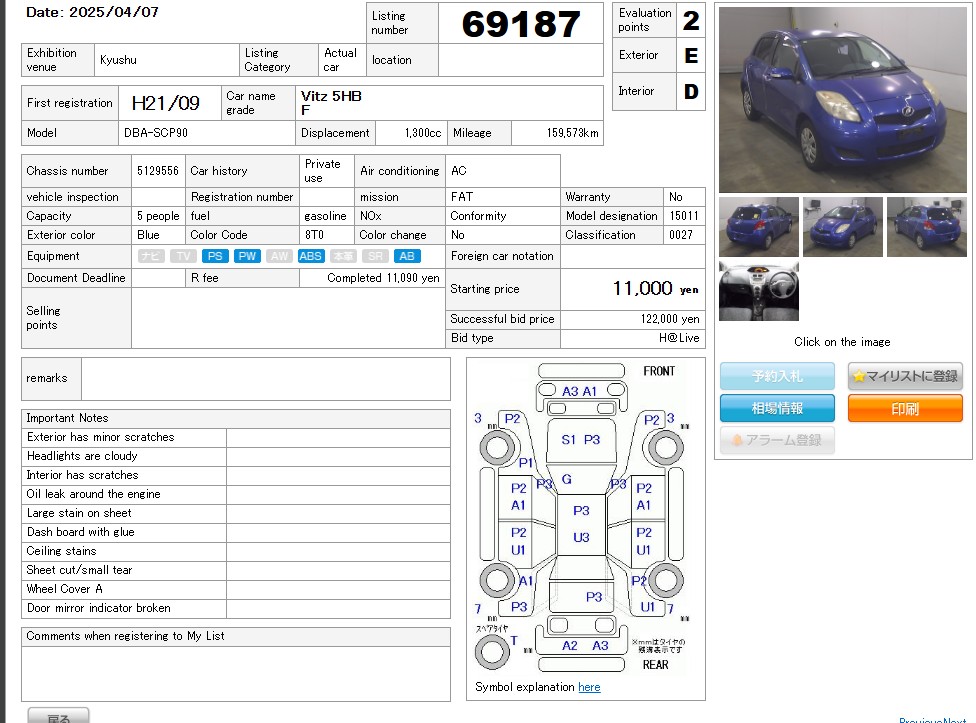976x723 pixels.
Task: Click the 'Dash board with glue' note
Action: (80, 532)
